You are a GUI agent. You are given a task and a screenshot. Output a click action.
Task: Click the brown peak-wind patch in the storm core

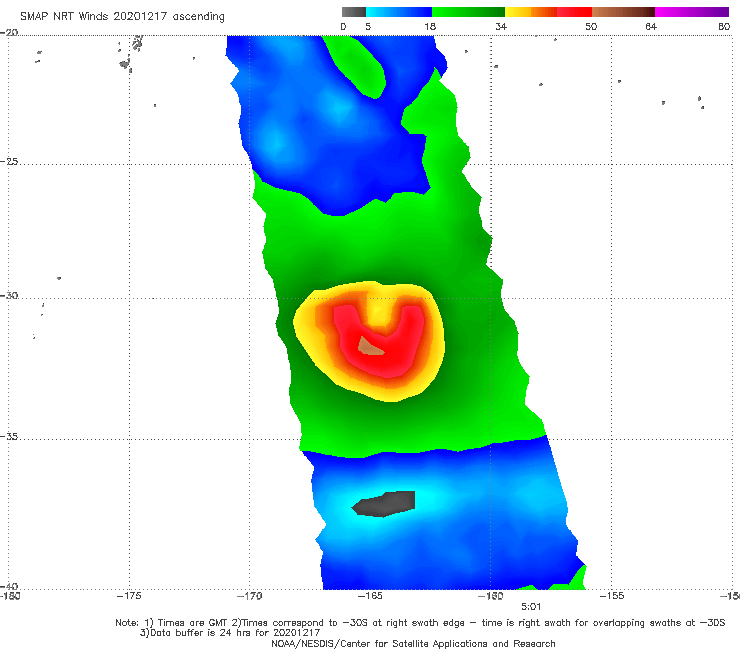[x=370, y=346]
